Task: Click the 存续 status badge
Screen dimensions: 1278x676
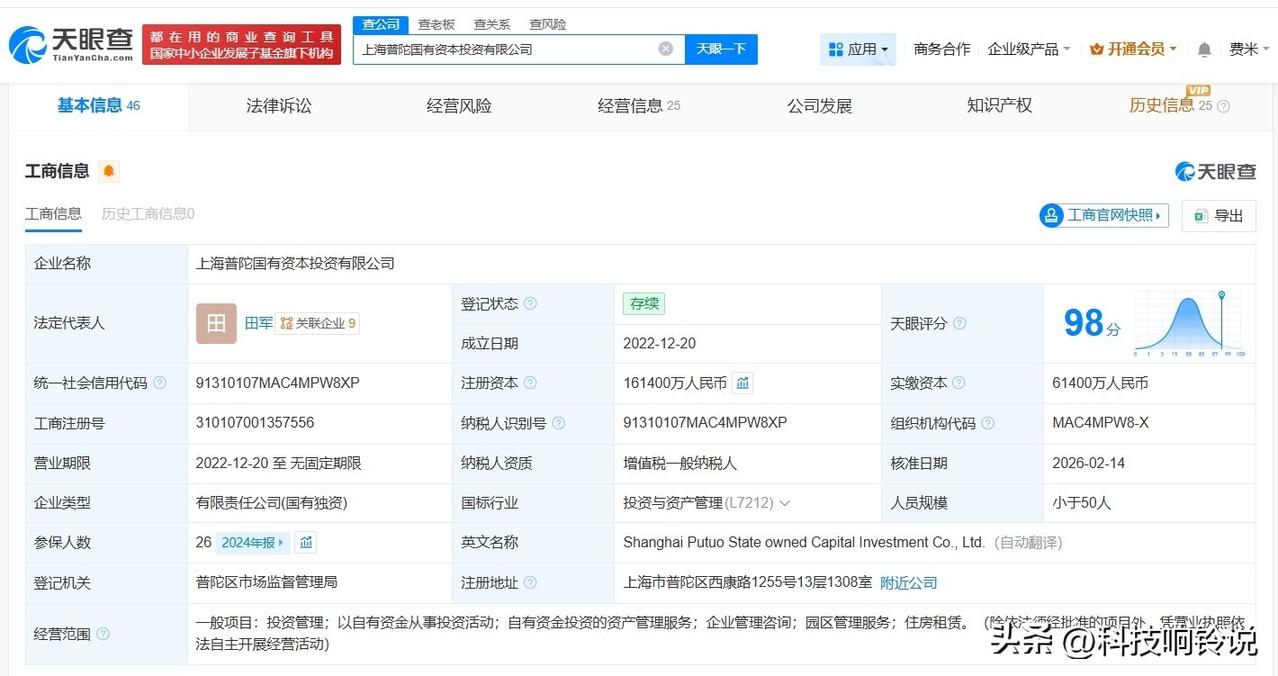Action: (x=643, y=304)
